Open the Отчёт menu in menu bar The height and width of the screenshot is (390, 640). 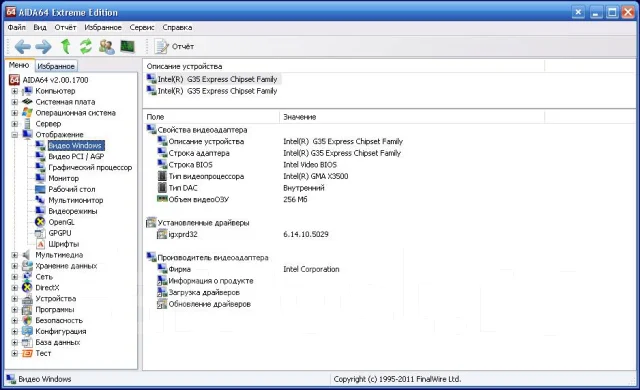pos(65,27)
